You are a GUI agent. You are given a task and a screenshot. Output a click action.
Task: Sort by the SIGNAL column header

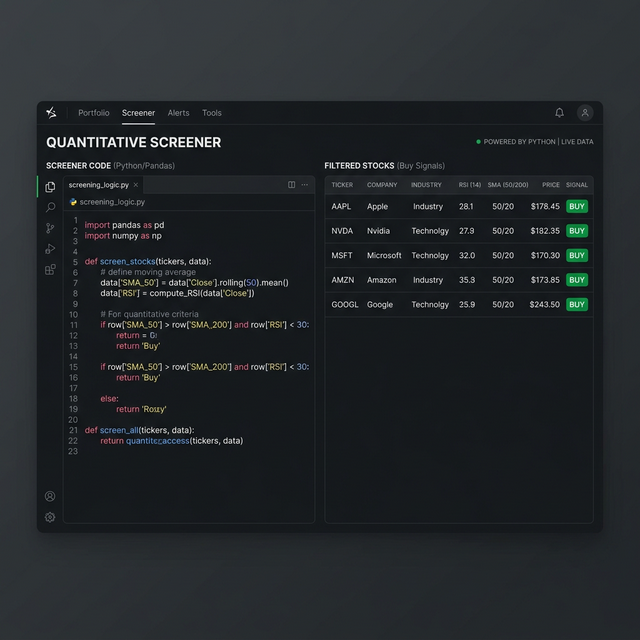tap(577, 185)
